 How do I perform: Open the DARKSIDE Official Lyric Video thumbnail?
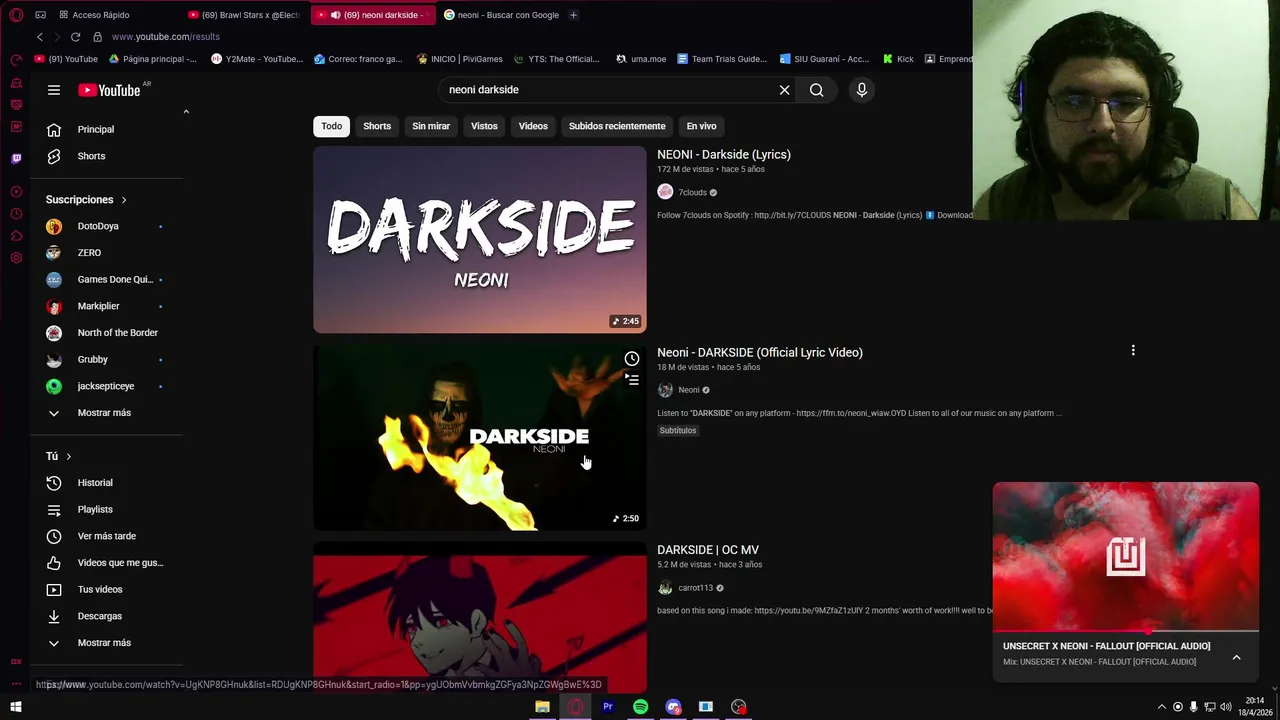click(x=480, y=437)
